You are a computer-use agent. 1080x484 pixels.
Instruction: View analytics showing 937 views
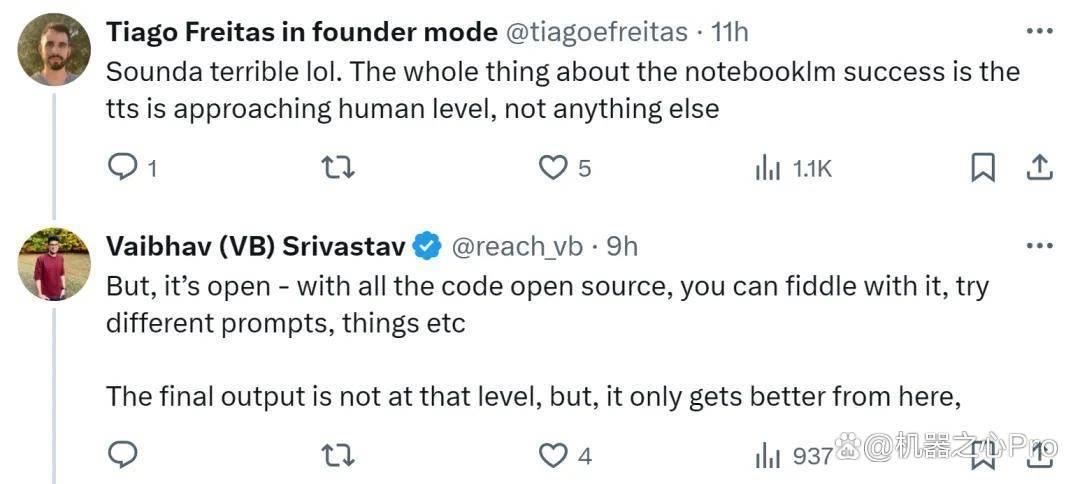pyautogui.click(x=794, y=454)
